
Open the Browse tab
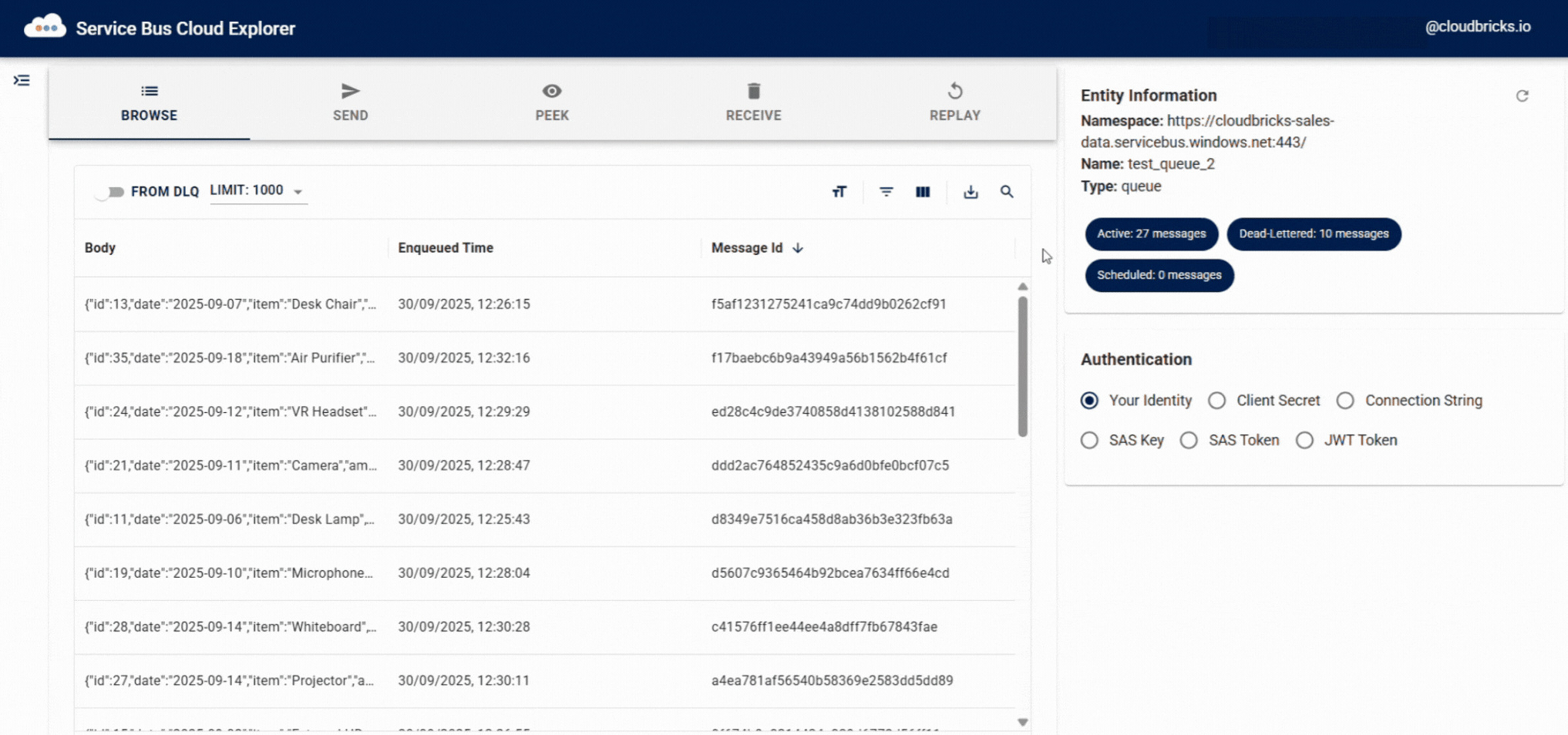pyautogui.click(x=149, y=102)
